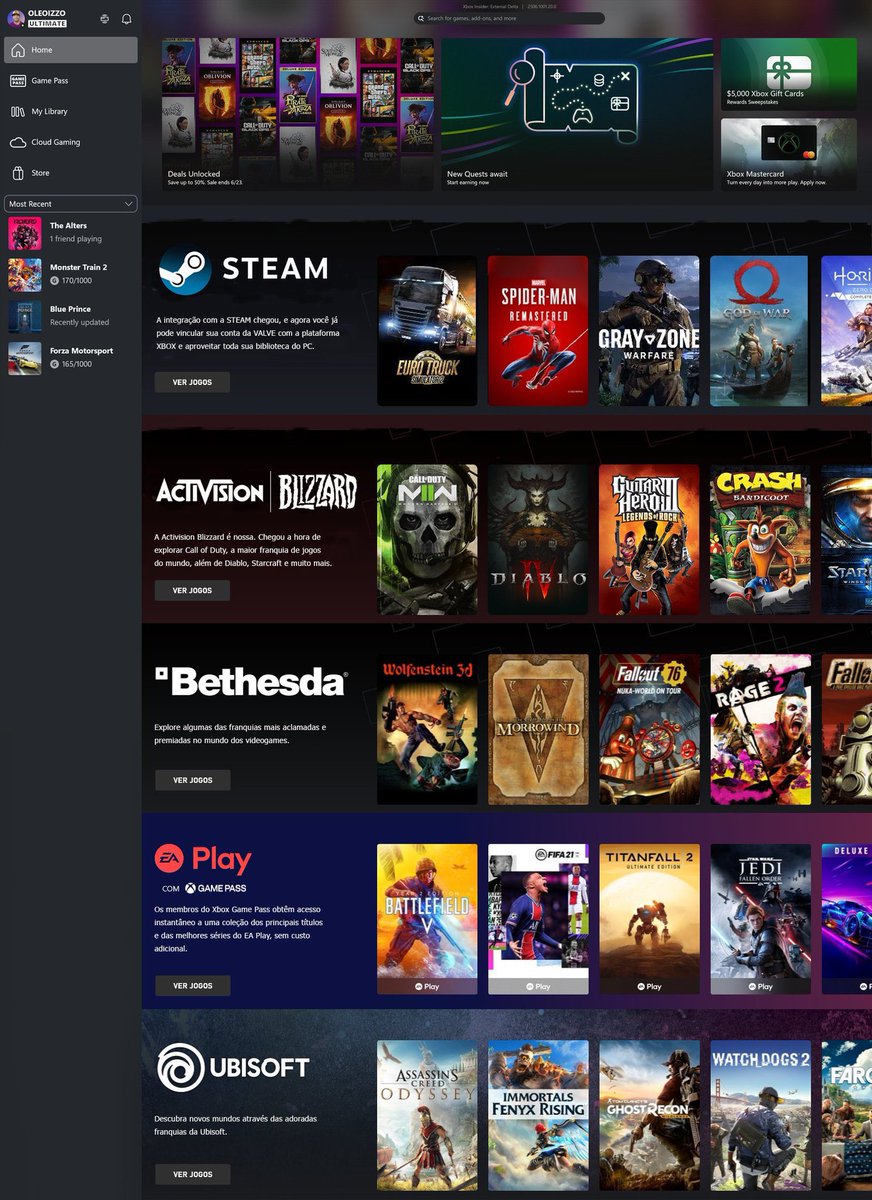The image size is (872, 1200).
Task: Open Morrowind cover
Action: [x=538, y=730]
